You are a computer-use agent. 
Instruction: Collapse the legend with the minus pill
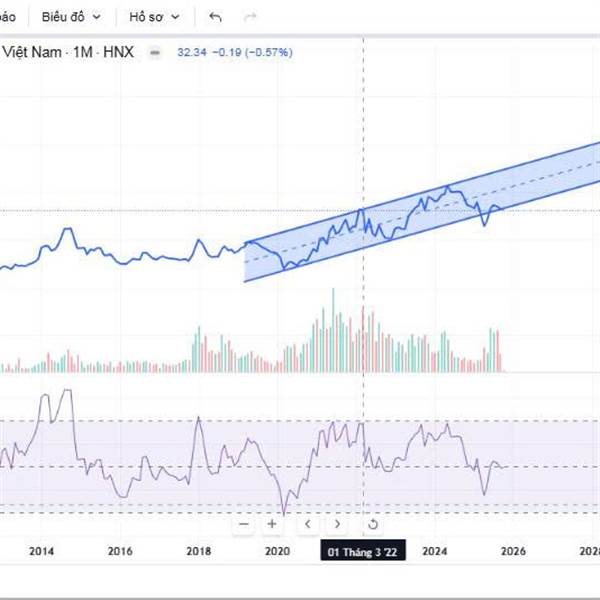click(155, 52)
